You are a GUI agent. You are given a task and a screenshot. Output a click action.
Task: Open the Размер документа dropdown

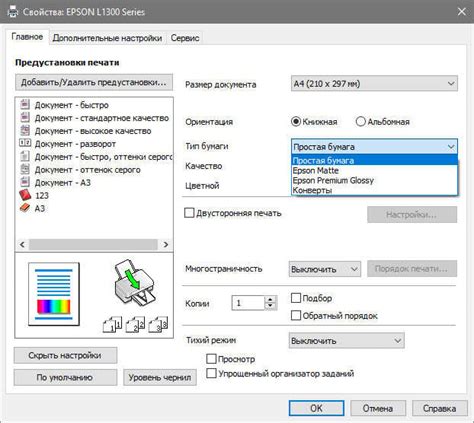[374, 83]
